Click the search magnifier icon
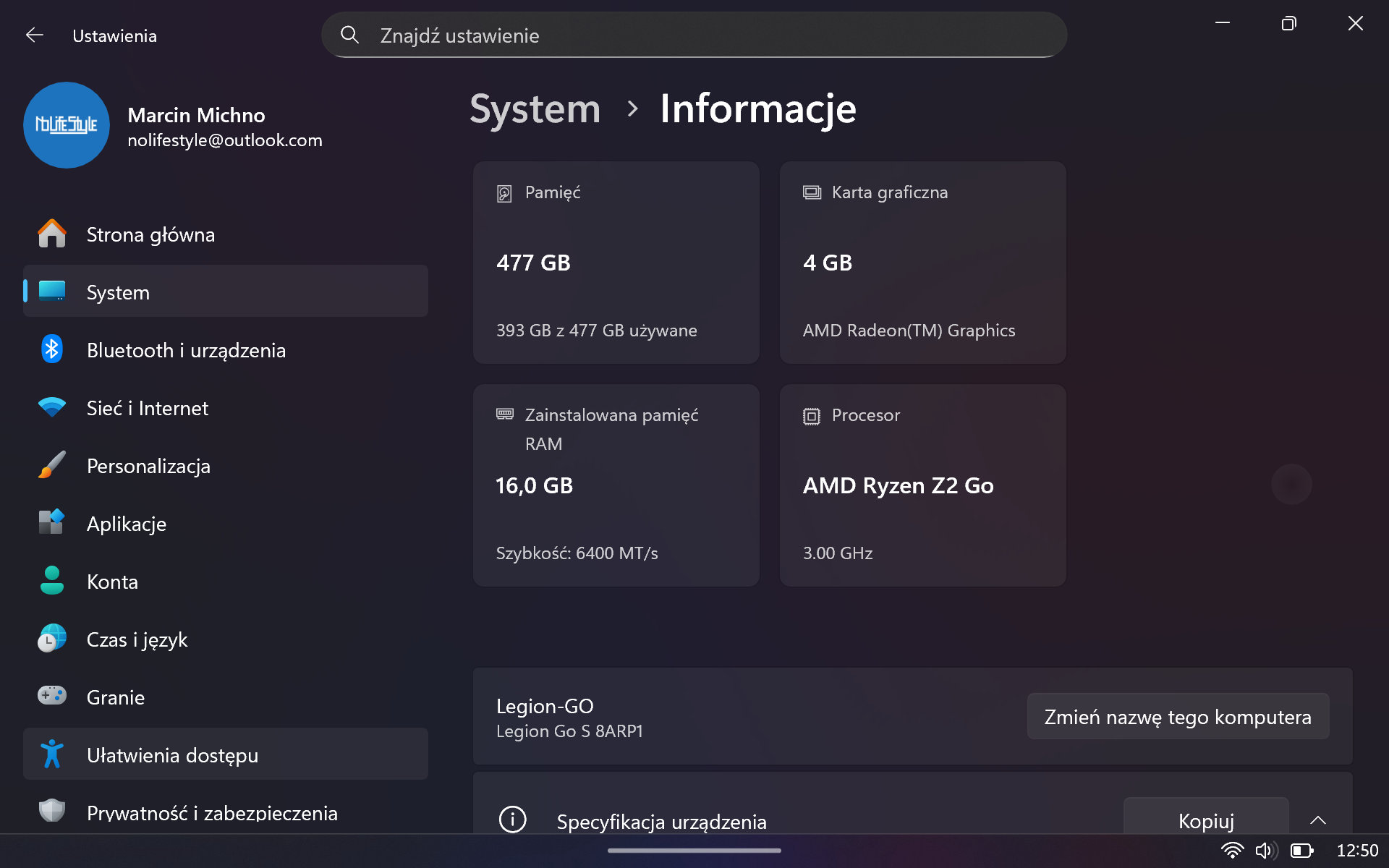 (349, 35)
